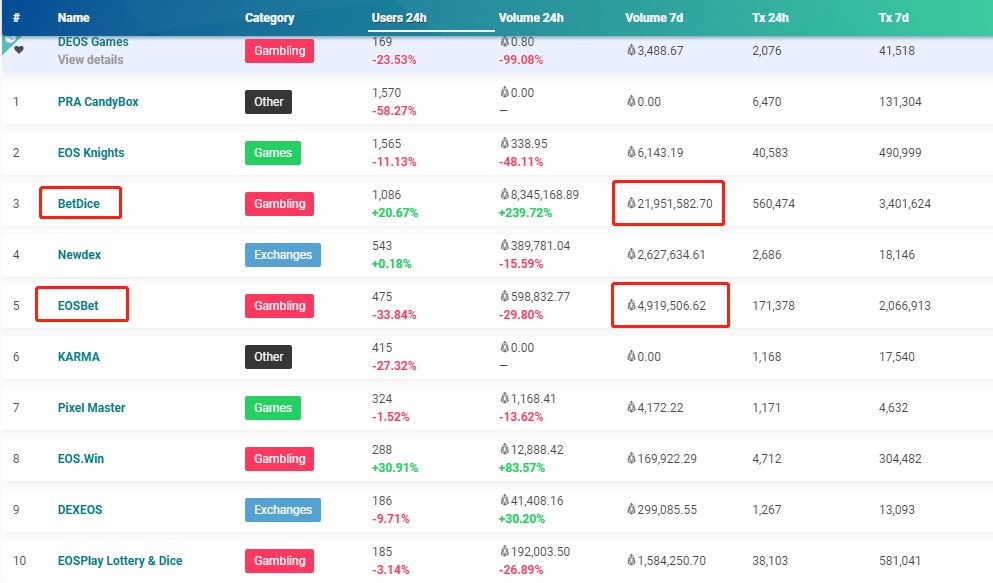Image resolution: width=993 pixels, height=583 pixels.
Task: Click Gambling tag in BetDice row
Action: pyautogui.click(x=279, y=204)
